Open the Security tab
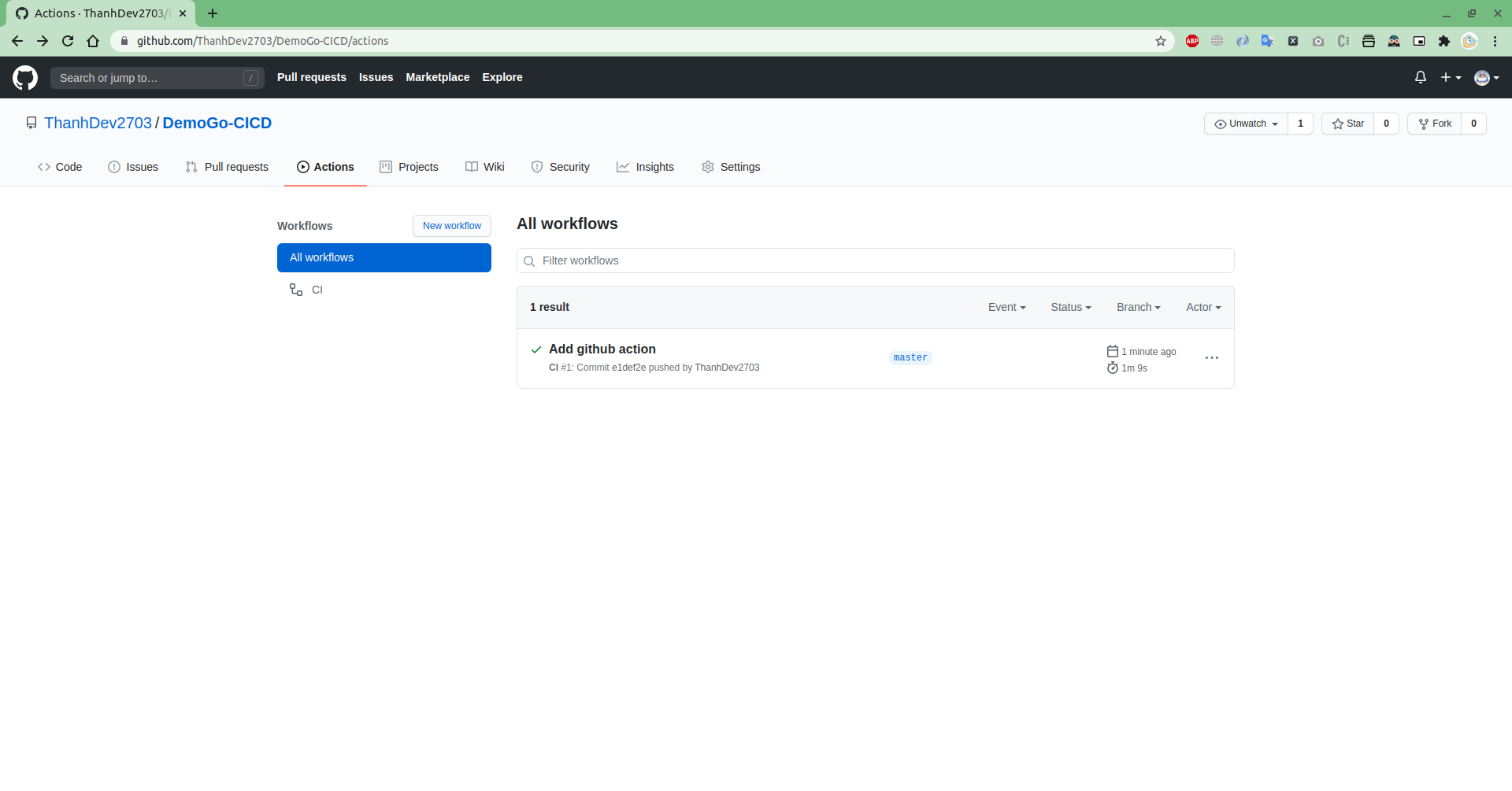1512x791 pixels. click(x=560, y=167)
